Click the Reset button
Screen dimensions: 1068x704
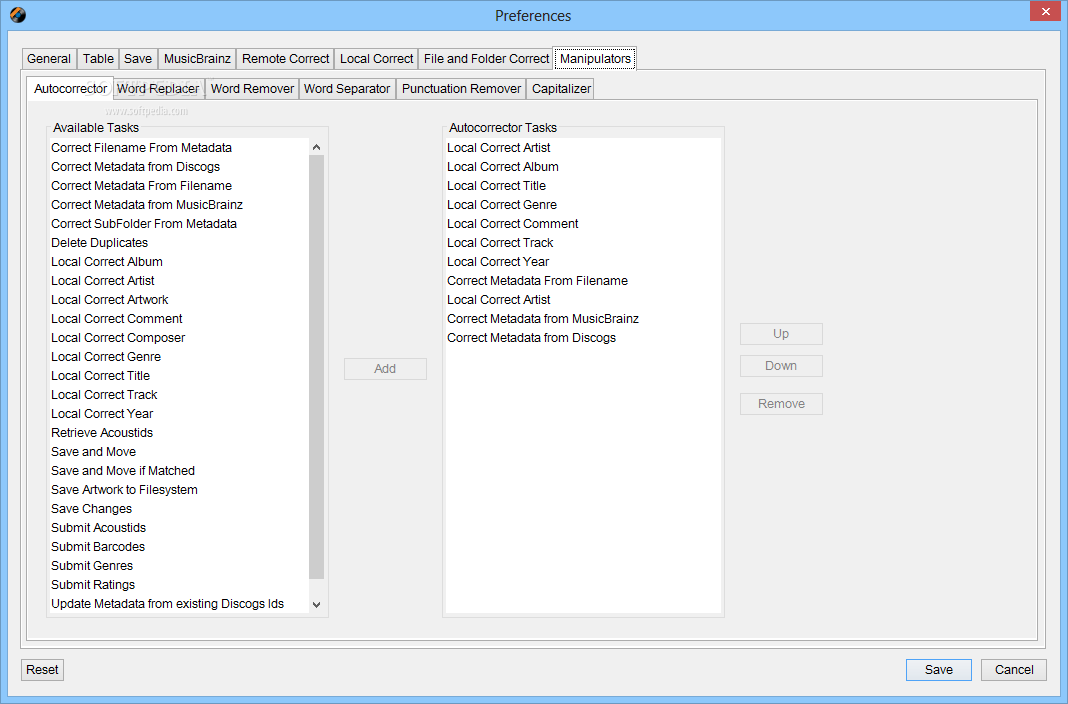point(42,669)
